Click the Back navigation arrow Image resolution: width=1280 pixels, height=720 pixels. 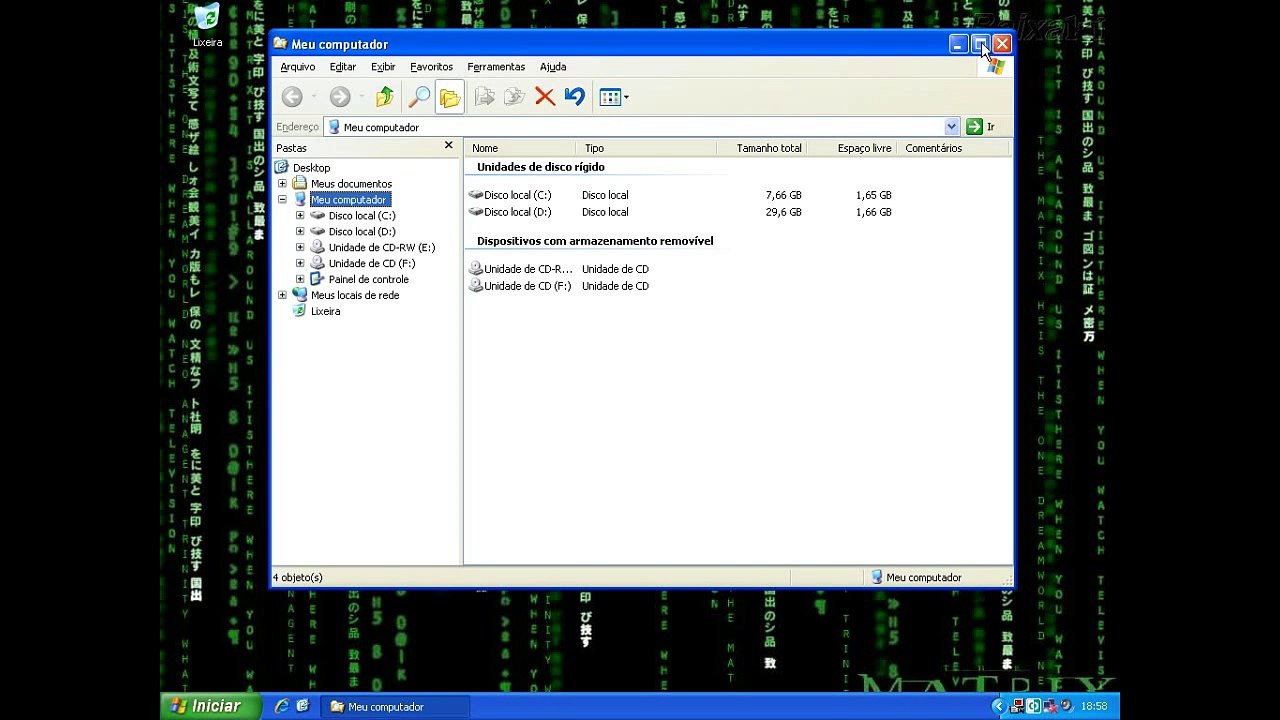(x=292, y=97)
